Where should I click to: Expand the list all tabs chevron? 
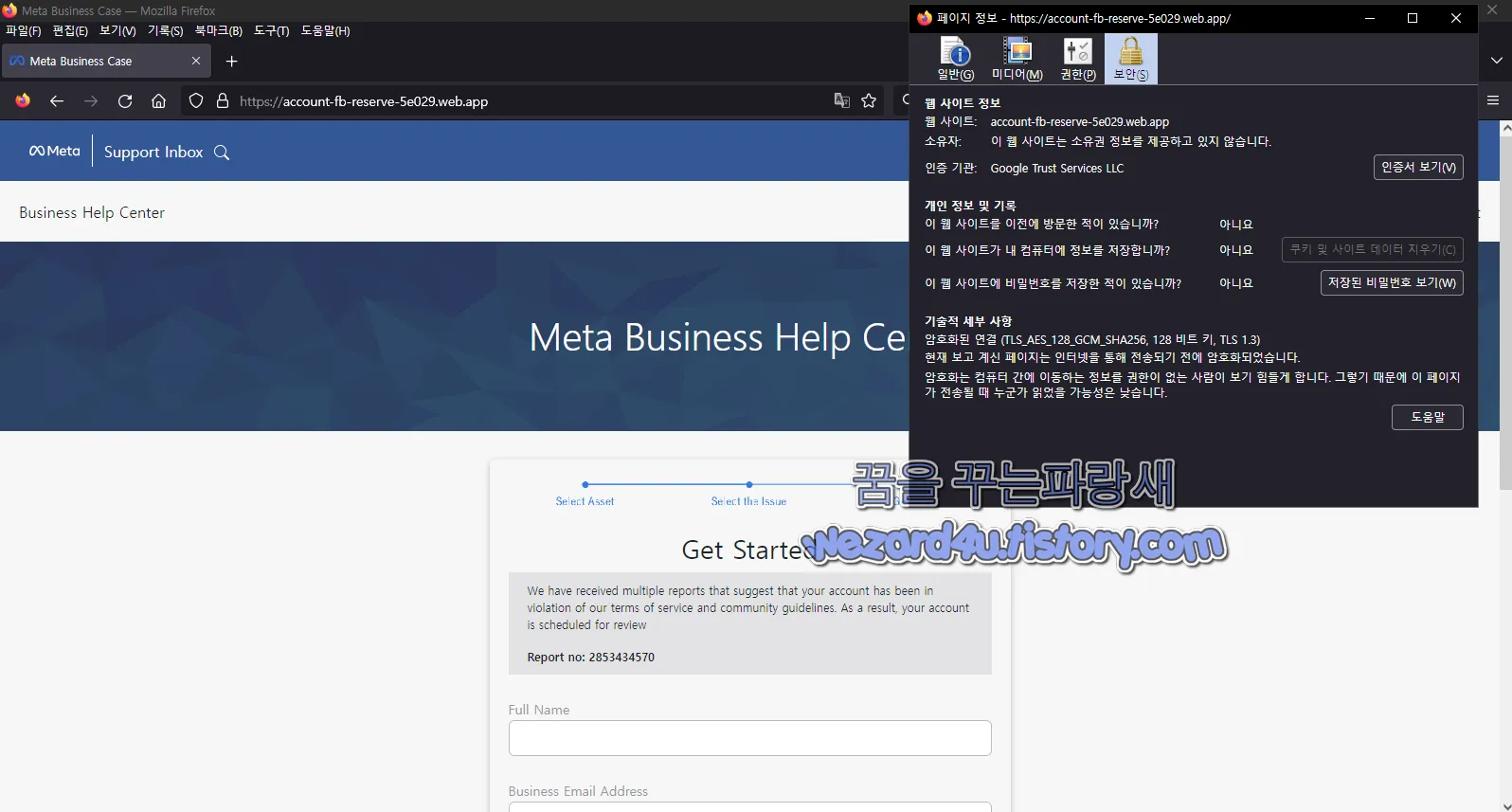1497,61
